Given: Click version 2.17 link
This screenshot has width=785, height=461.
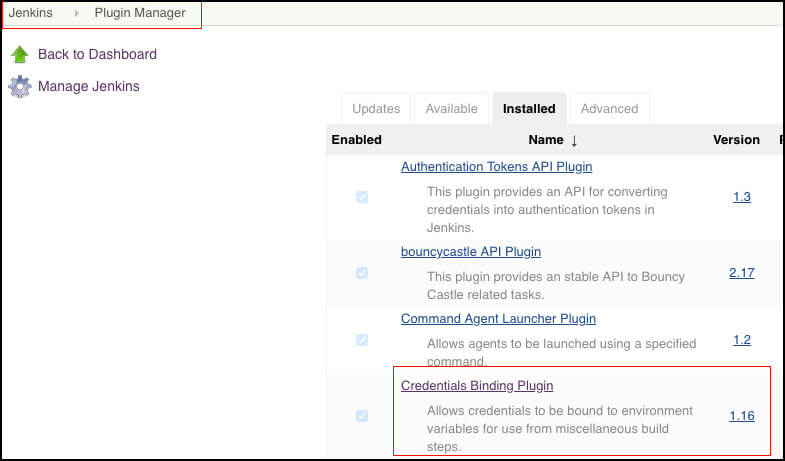Looking at the screenshot, I should click(x=742, y=273).
